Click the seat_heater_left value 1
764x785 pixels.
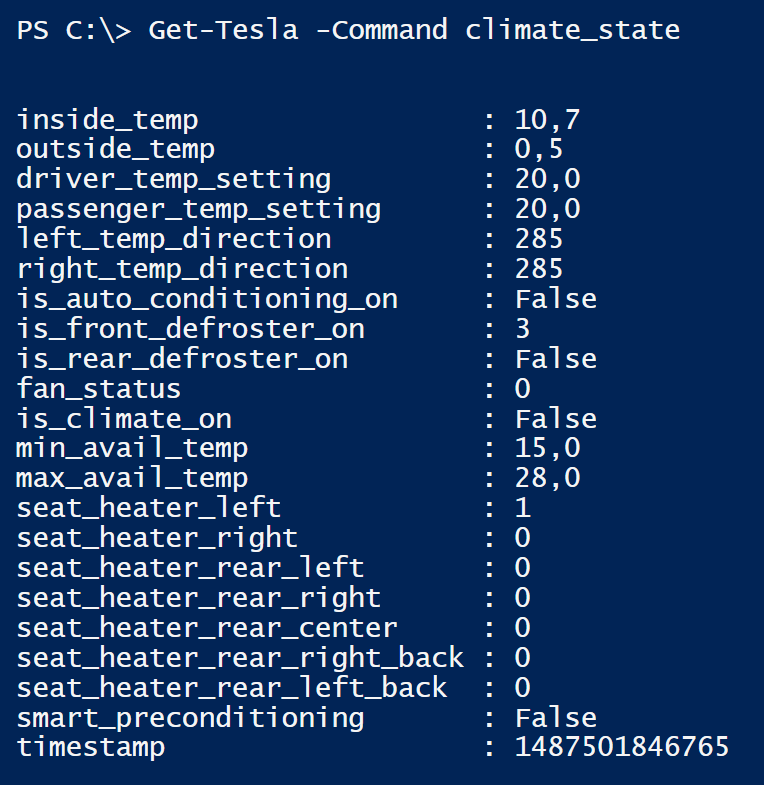coord(522,508)
